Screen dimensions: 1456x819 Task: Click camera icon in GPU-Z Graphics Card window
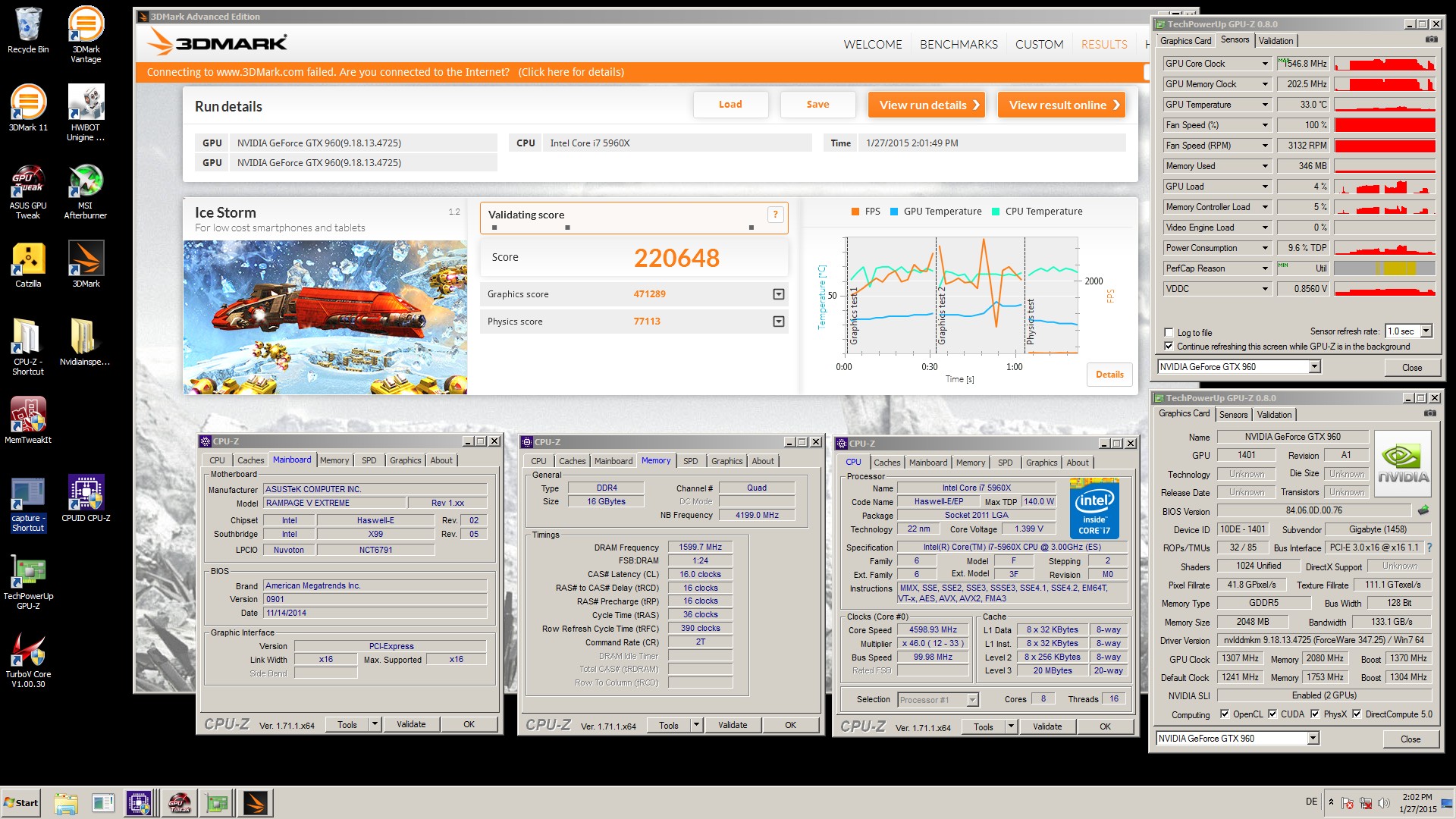pos(1429,413)
